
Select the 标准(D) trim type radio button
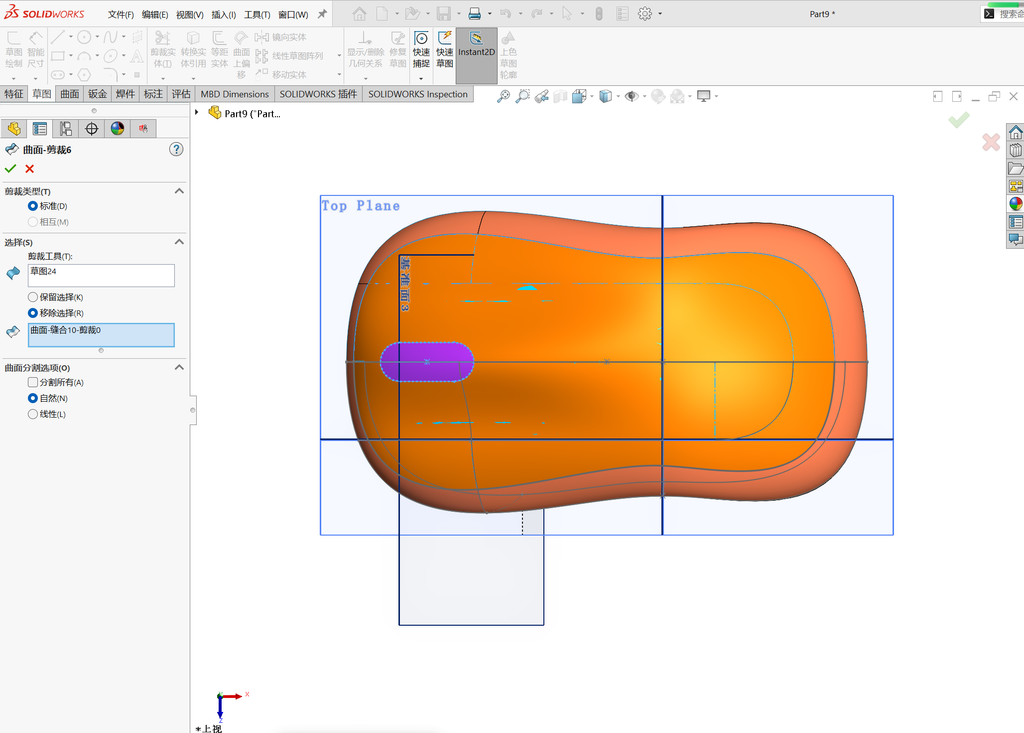point(33,206)
